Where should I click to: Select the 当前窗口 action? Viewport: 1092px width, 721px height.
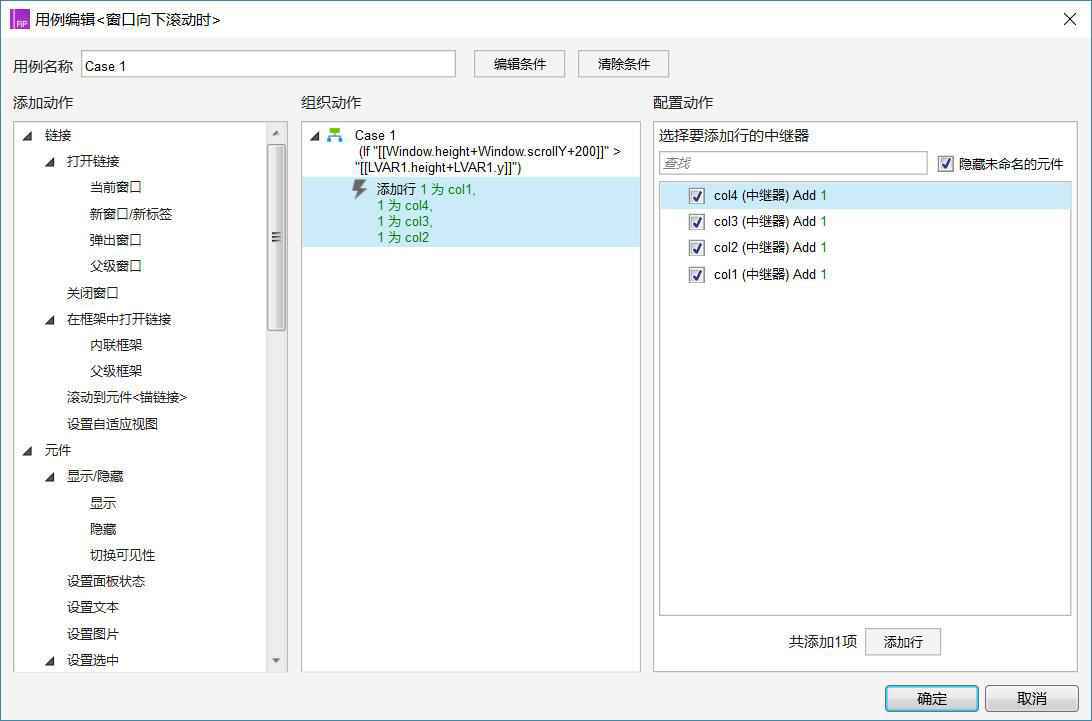[116, 187]
